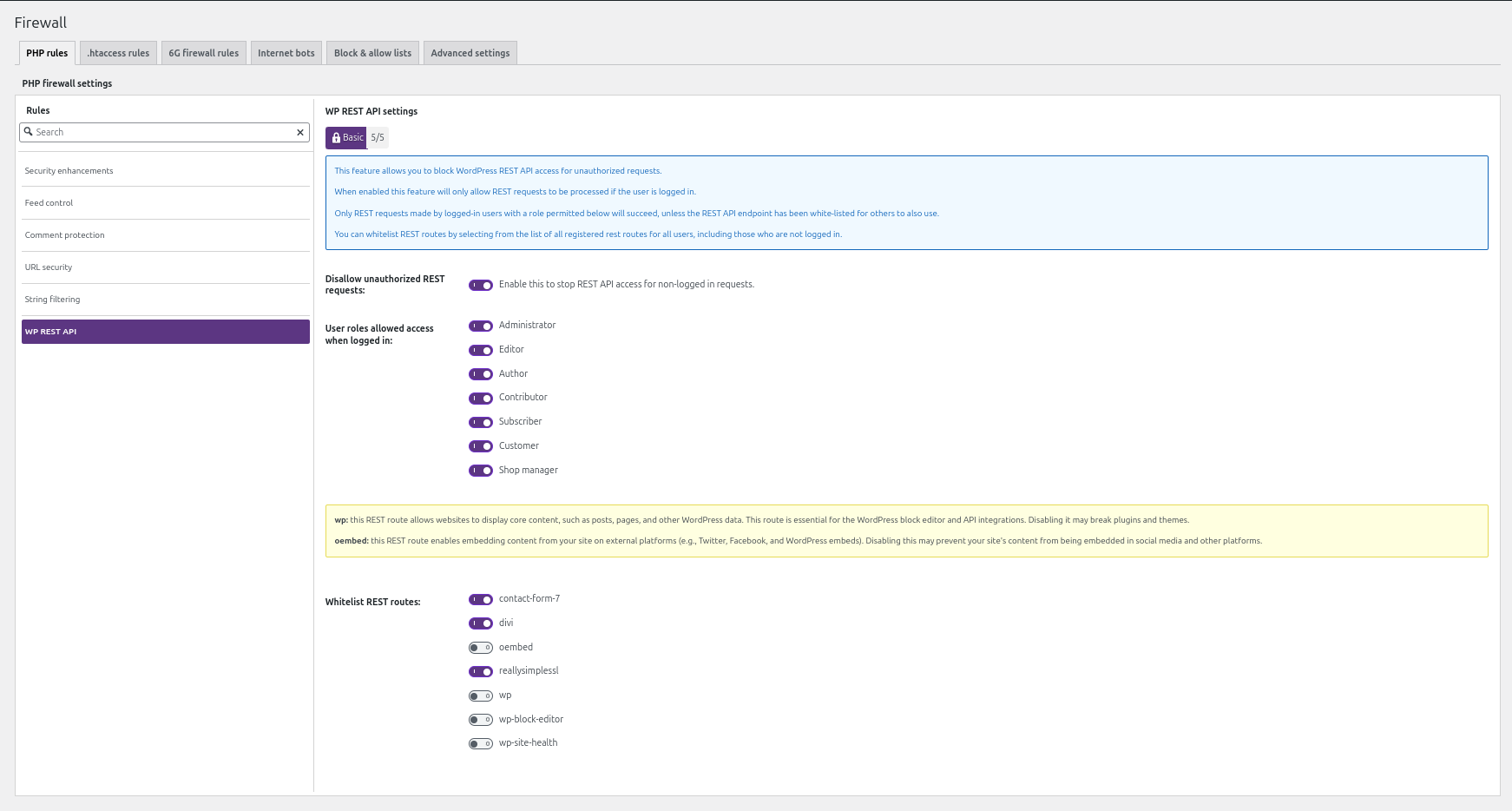Open the URL security rule section
The image size is (1512, 811).
point(49,267)
